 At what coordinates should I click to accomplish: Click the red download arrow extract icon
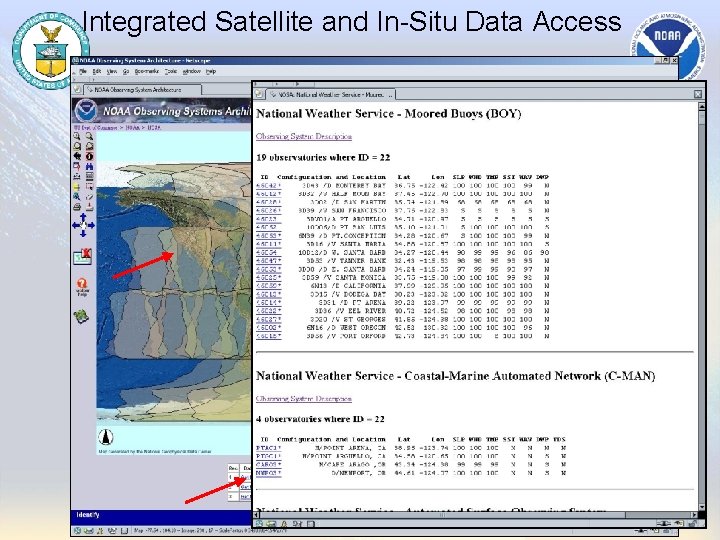coord(89,207)
